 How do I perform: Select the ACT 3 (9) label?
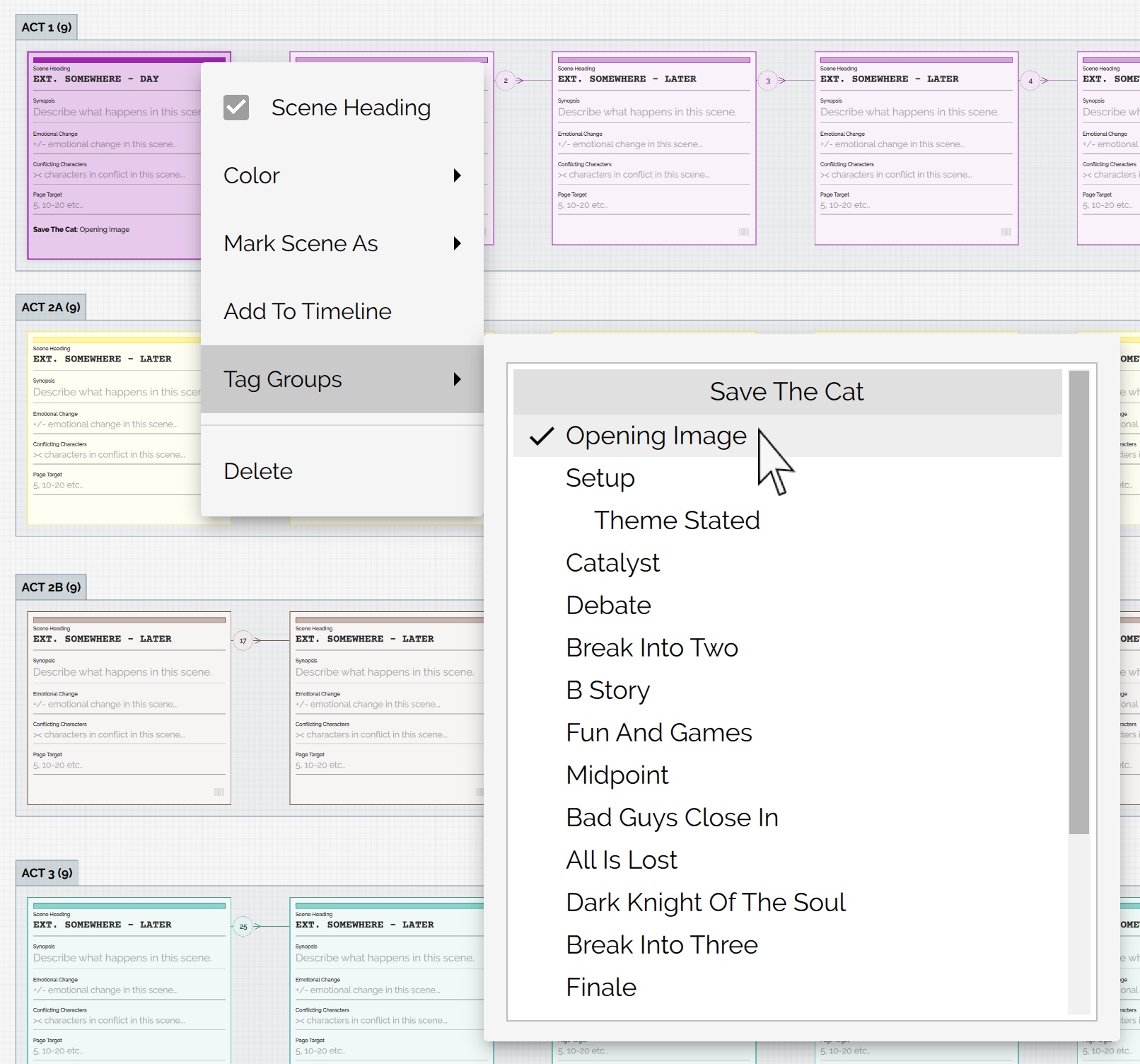click(47, 873)
